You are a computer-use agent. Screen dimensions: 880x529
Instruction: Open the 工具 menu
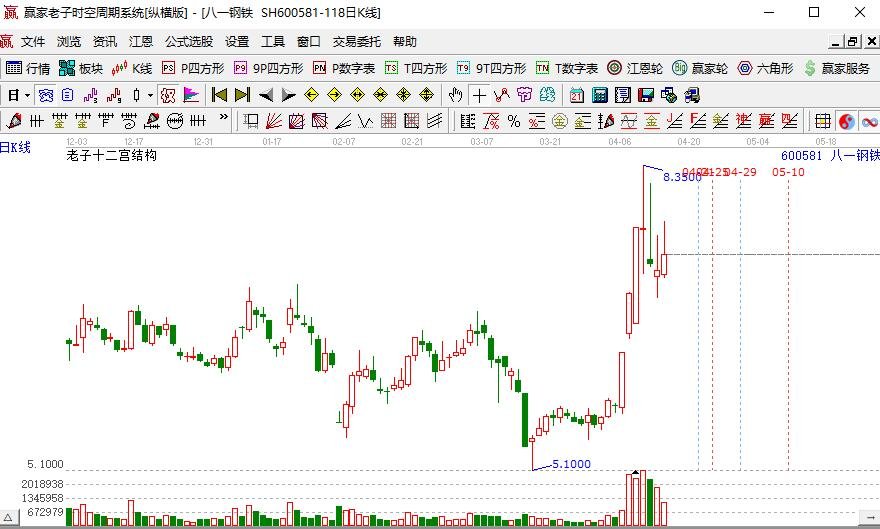coord(273,42)
